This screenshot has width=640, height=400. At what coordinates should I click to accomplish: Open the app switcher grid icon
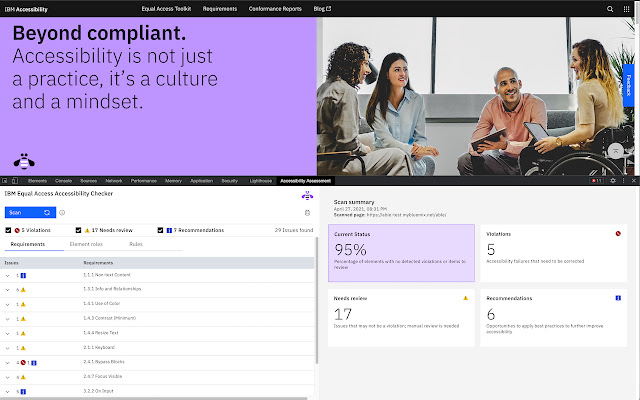[x=627, y=8]
